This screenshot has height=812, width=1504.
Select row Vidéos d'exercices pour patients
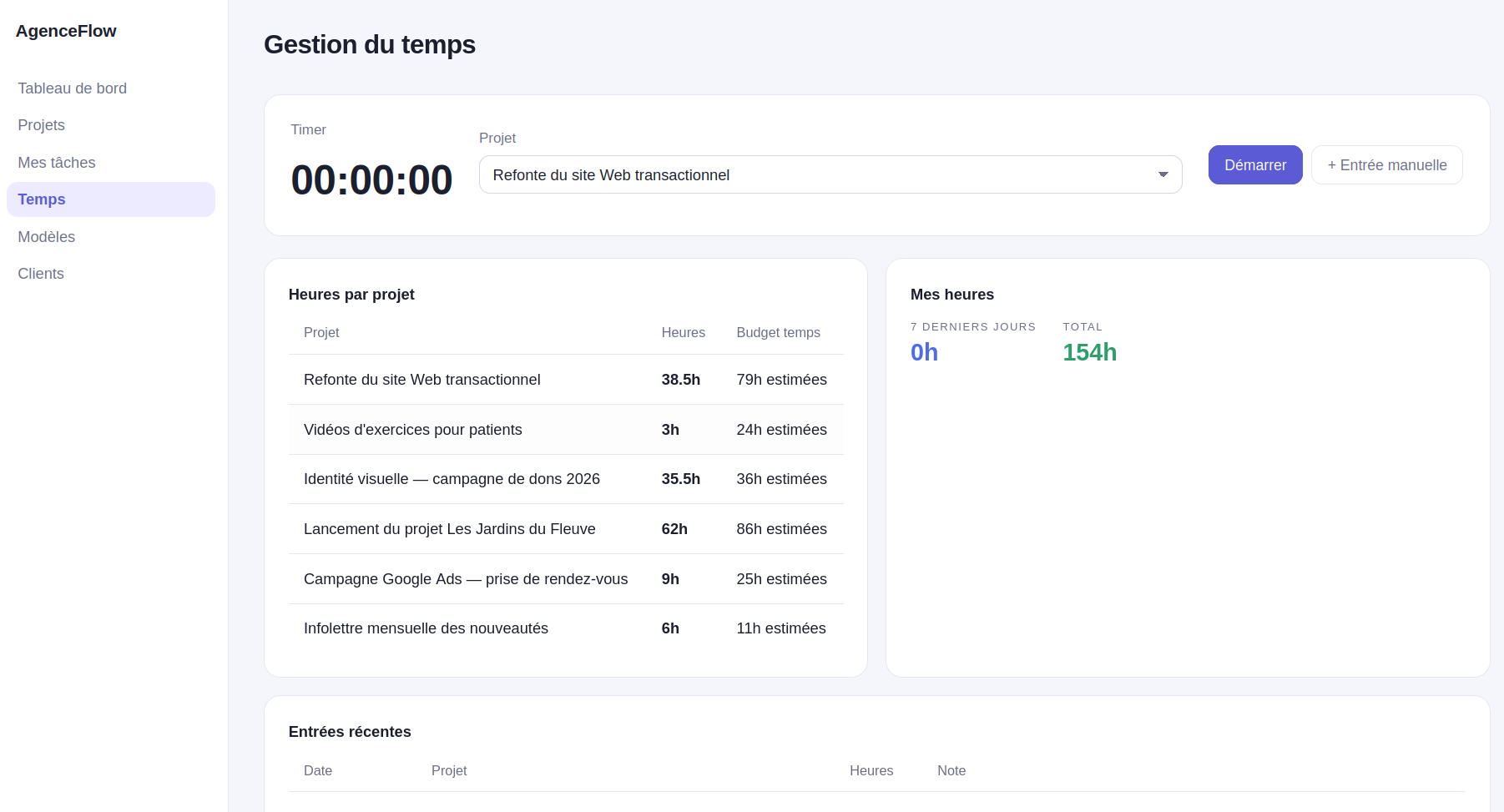click(566, 430)
